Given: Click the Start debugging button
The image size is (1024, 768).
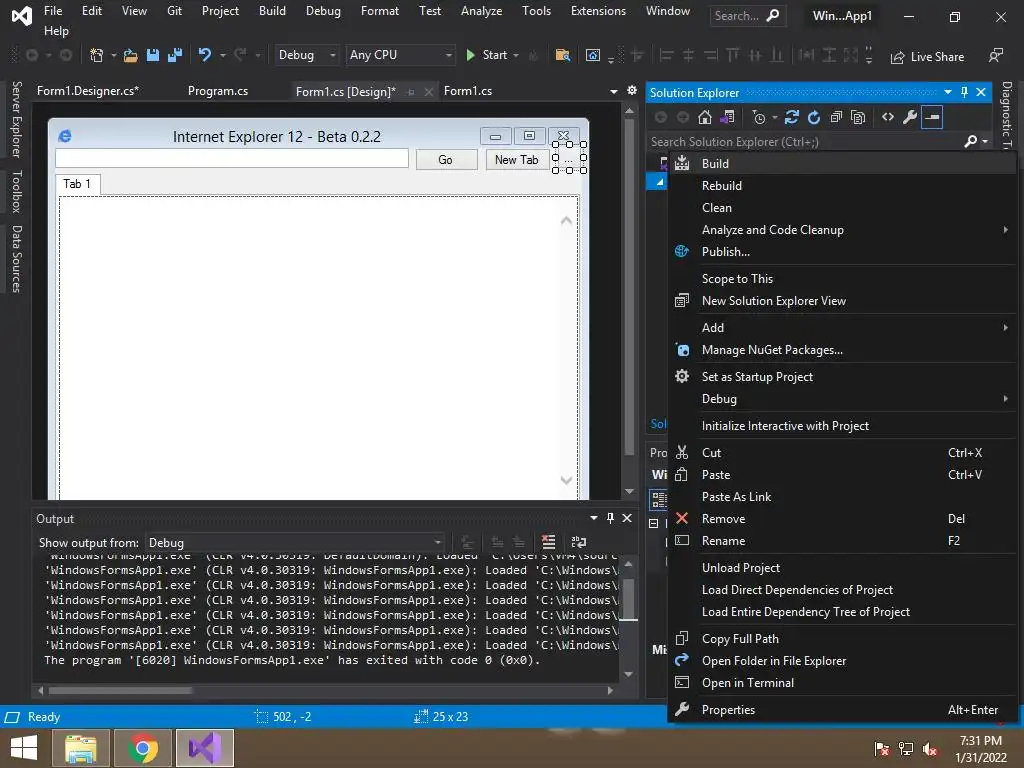Looking at the screenshot, I should point(487,56).
